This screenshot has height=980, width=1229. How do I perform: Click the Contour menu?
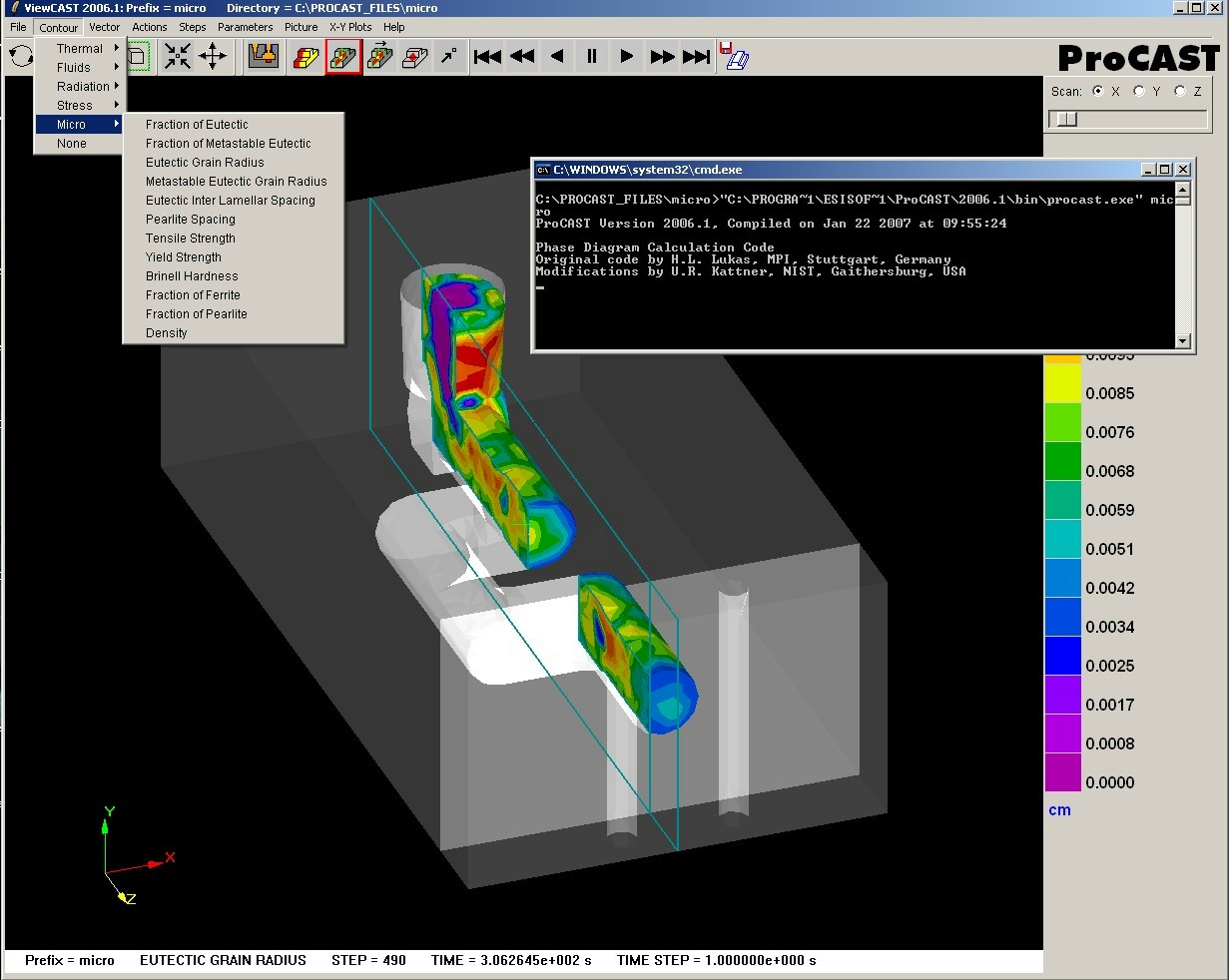pos(59,27)
